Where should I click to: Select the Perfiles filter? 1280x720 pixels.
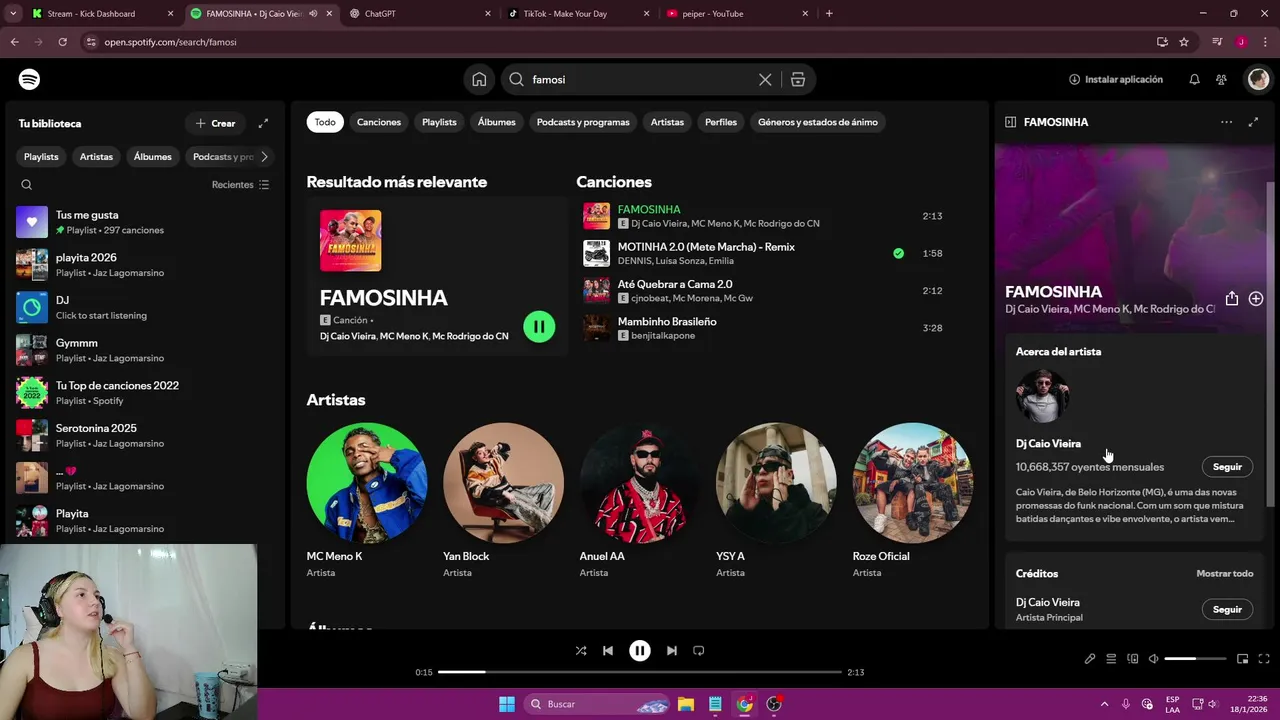pos(721,122)
